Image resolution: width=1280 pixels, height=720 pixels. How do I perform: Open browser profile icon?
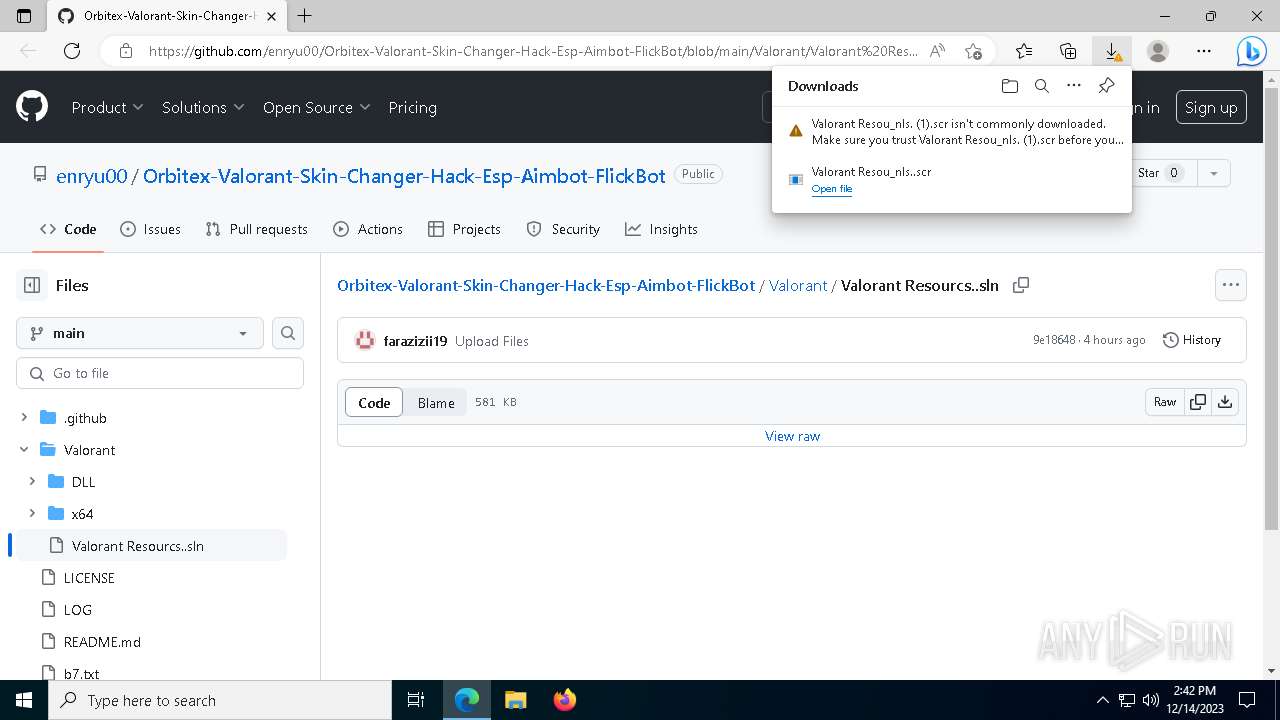[1158, 51]
